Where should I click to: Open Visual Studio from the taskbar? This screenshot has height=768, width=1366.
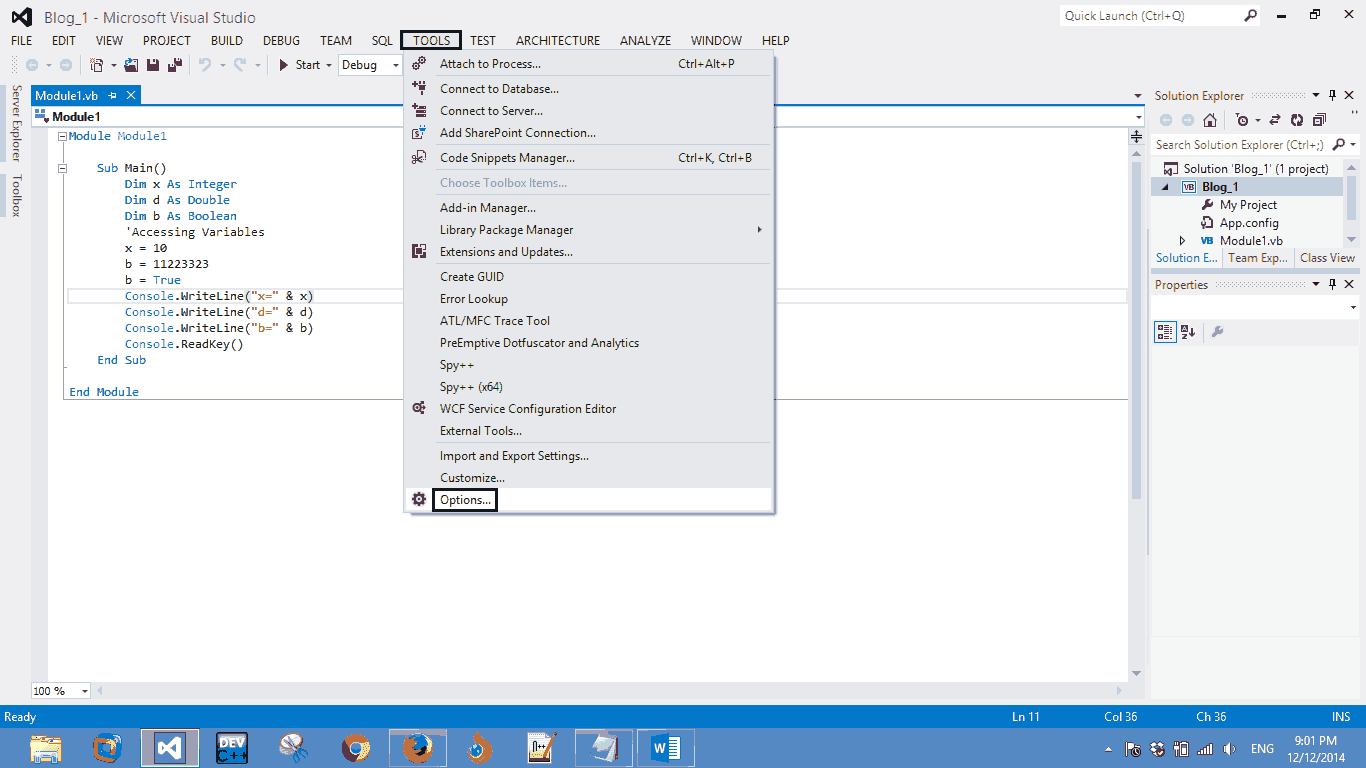[x=169, y=747]
